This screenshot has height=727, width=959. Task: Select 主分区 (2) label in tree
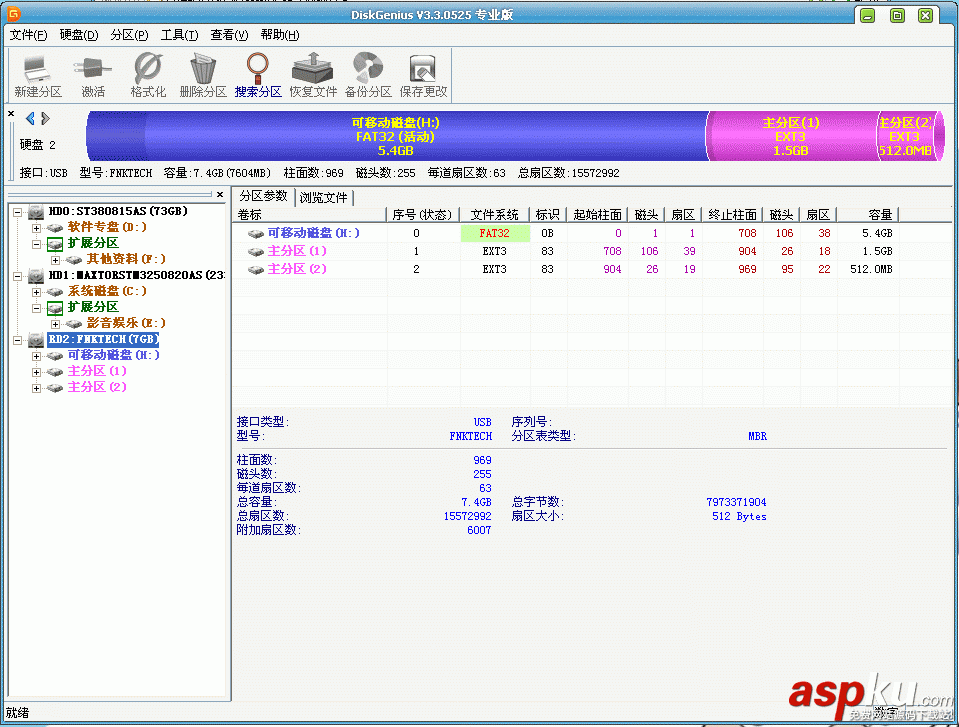pos(97,387)
